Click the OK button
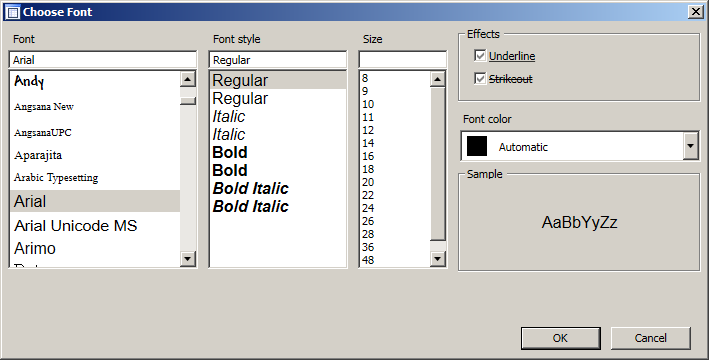 [561, 338]
